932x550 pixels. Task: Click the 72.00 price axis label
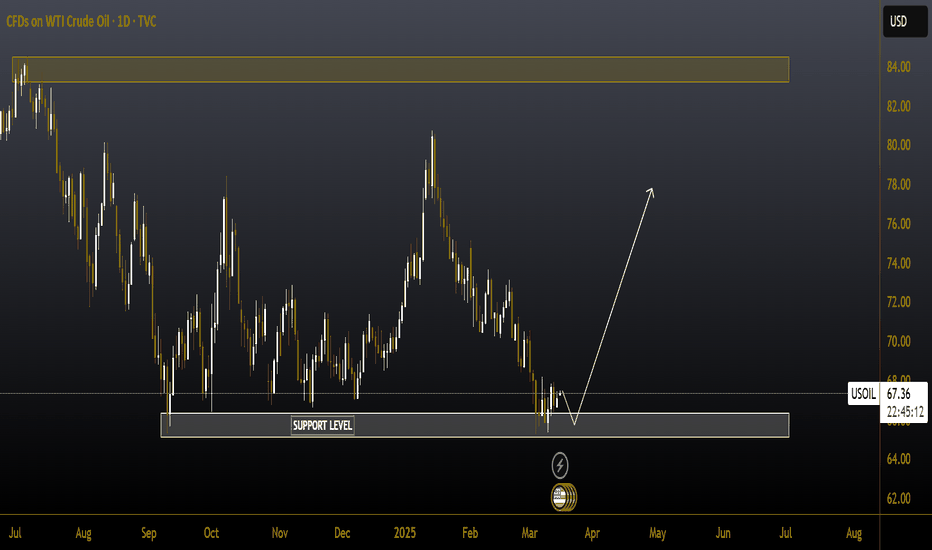pyautogui.click(x=898, y=302)
